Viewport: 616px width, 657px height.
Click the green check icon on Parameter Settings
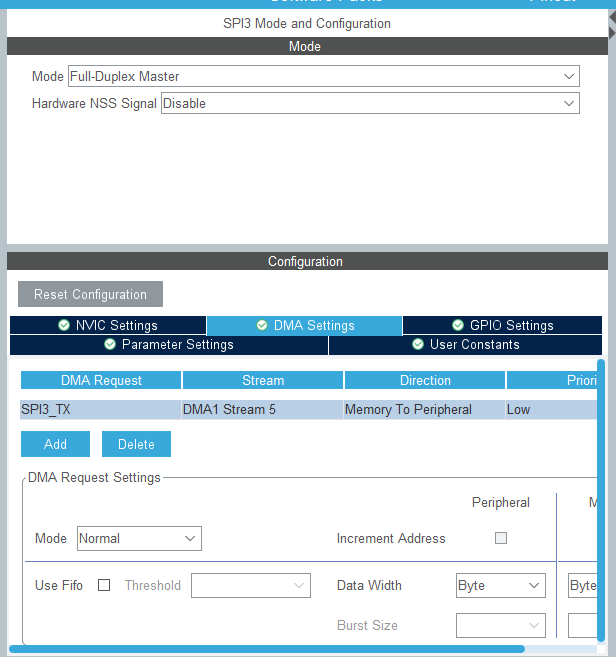pyautogui.click(x=110, y=344)
